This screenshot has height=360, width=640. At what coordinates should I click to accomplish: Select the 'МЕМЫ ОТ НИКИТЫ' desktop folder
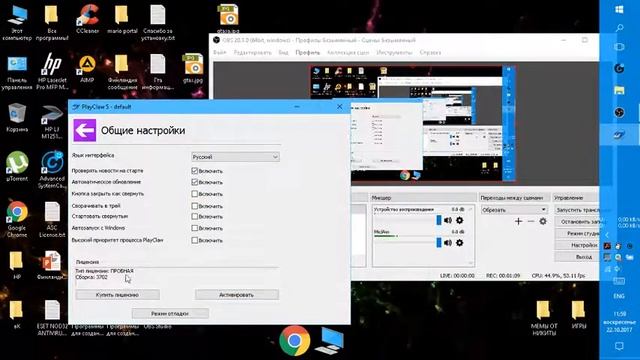point(544,318)
